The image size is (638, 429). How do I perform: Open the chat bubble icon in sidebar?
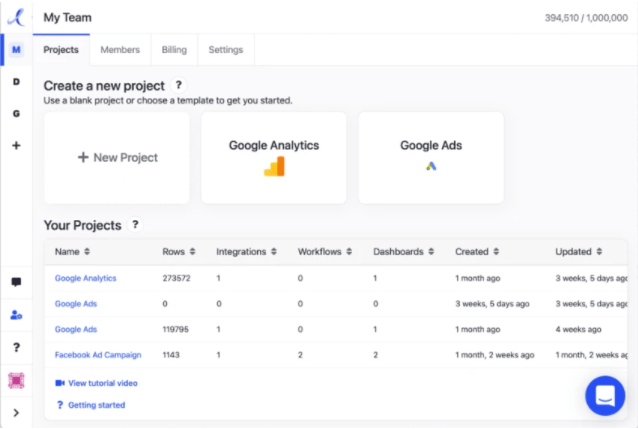[16, 282]
